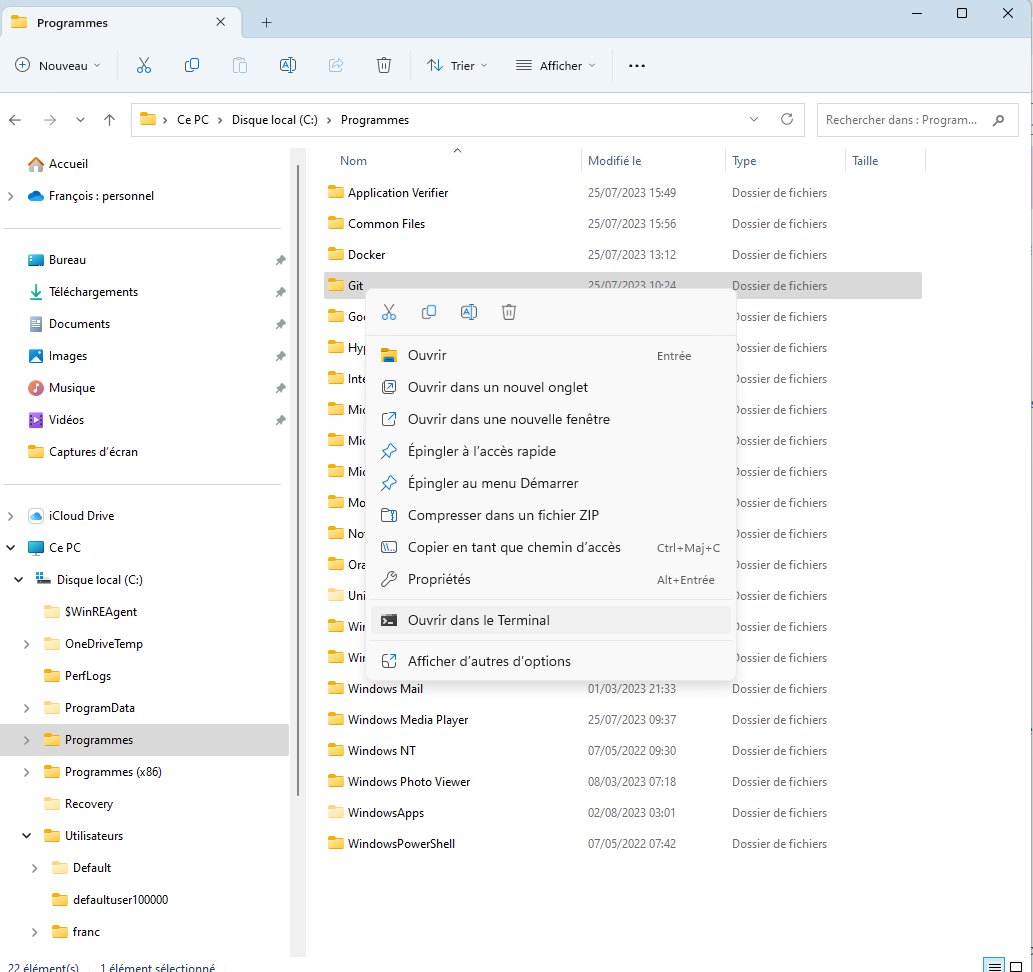Screen dimensions: 1033x972
Task: Click the rename icon in the context menu
Action: (469, 312)
